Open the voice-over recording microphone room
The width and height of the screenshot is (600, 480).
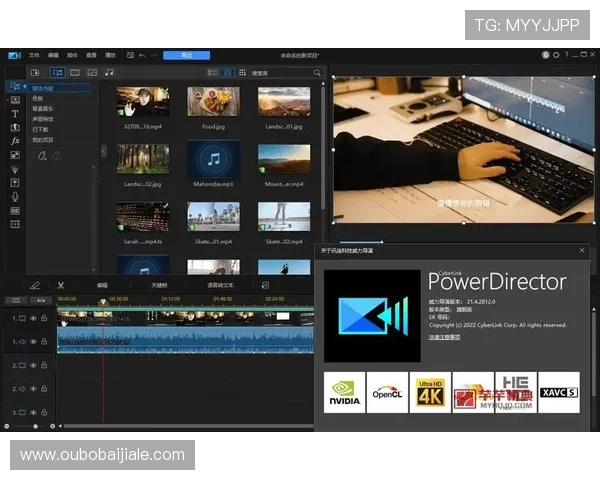click(15, 196)
